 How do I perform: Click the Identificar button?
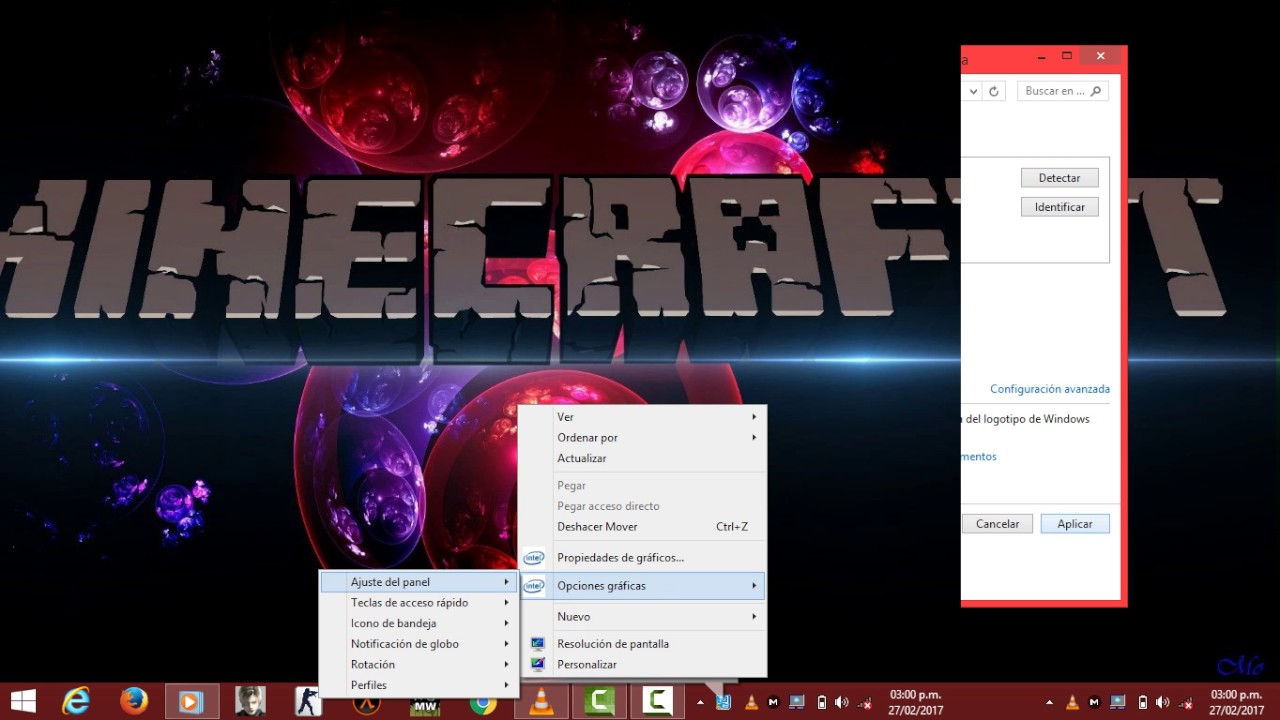[x=1060, y=207]
